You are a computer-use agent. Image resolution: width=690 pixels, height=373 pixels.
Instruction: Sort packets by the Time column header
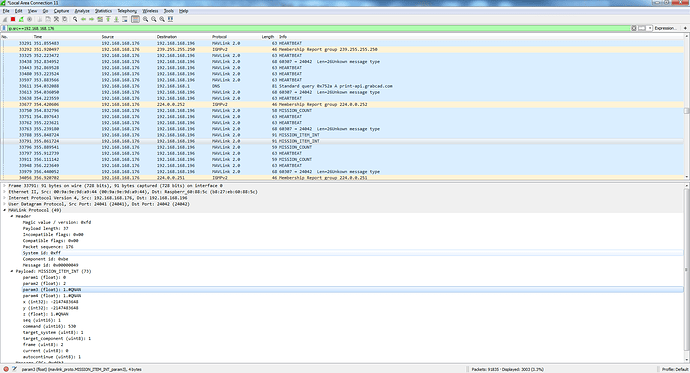point(38,37)
